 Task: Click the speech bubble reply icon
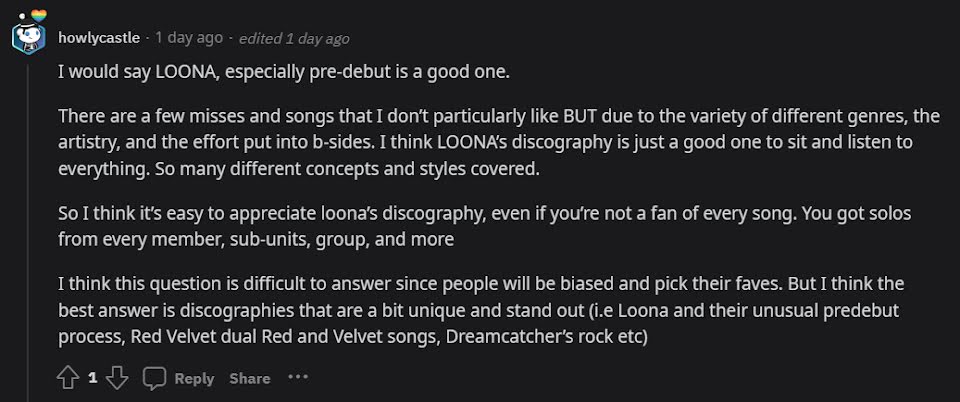[x=154, y=378]
